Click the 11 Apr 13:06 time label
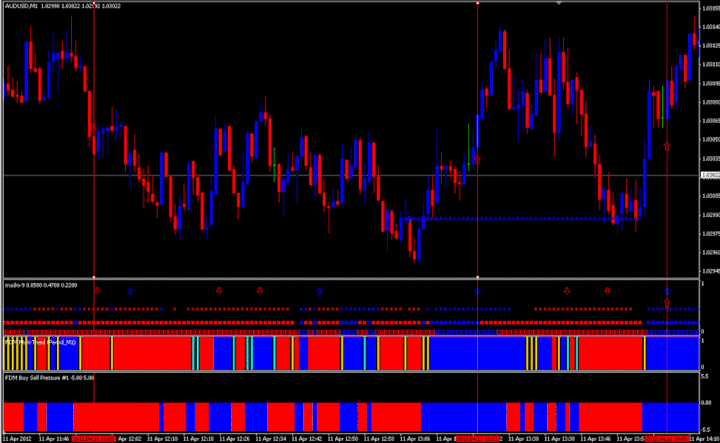This screenshot has height=443, width=720. [415, 439]
